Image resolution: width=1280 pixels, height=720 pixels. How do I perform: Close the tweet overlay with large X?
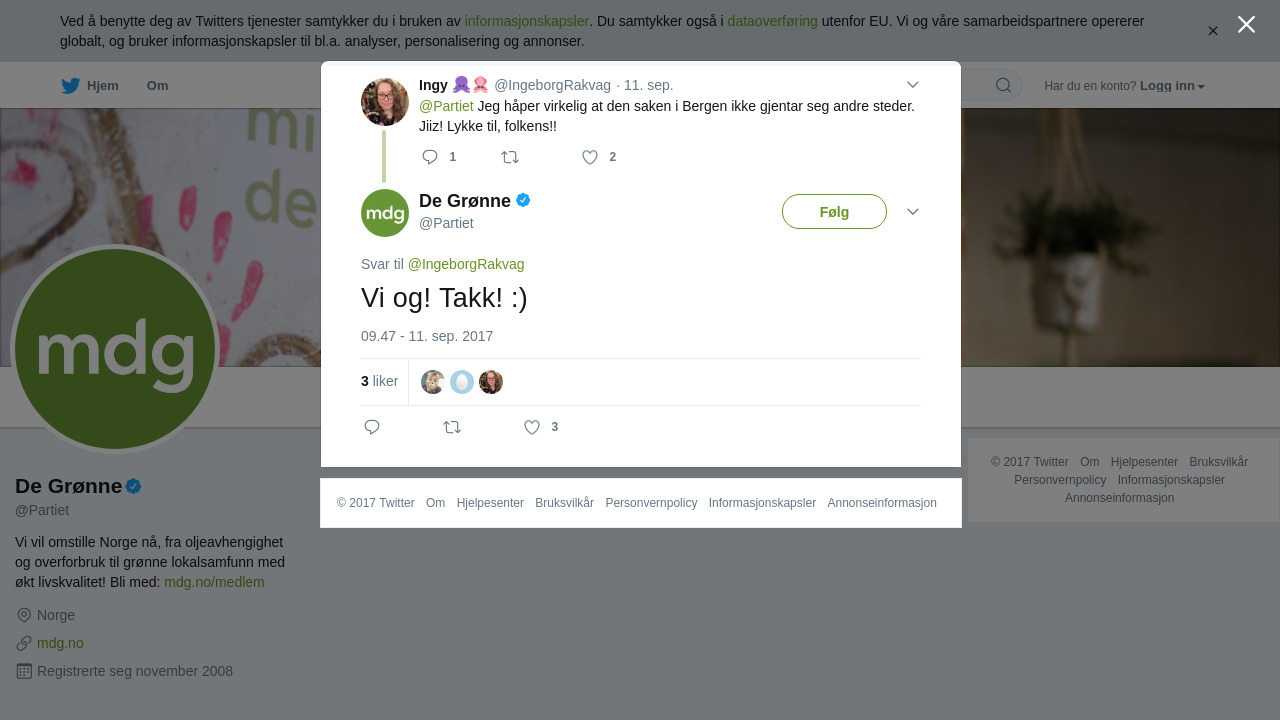click(1246, 24)
